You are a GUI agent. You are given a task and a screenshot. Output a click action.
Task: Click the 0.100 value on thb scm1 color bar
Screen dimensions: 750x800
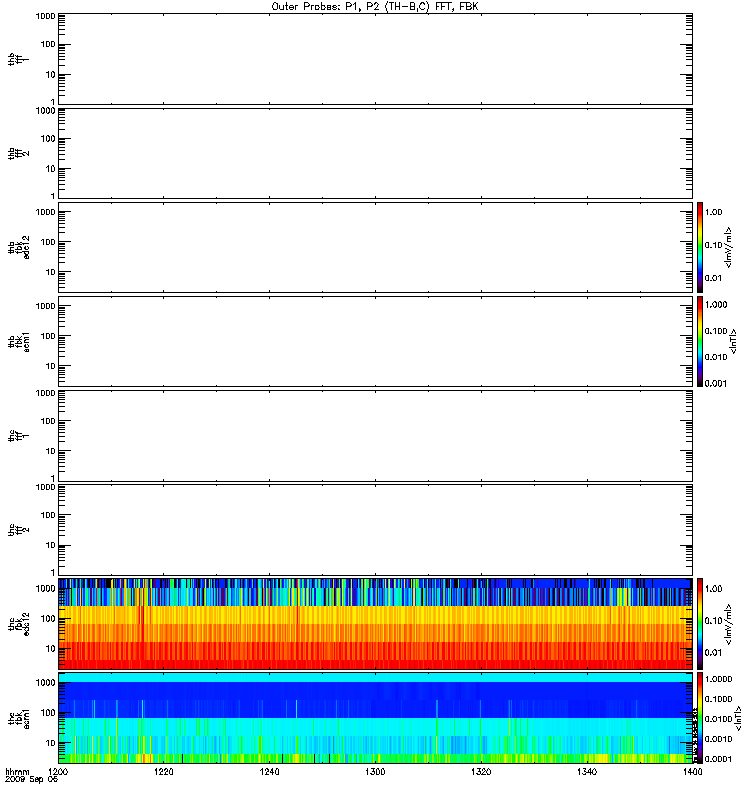pyautogui.click(x=716, y=331)
